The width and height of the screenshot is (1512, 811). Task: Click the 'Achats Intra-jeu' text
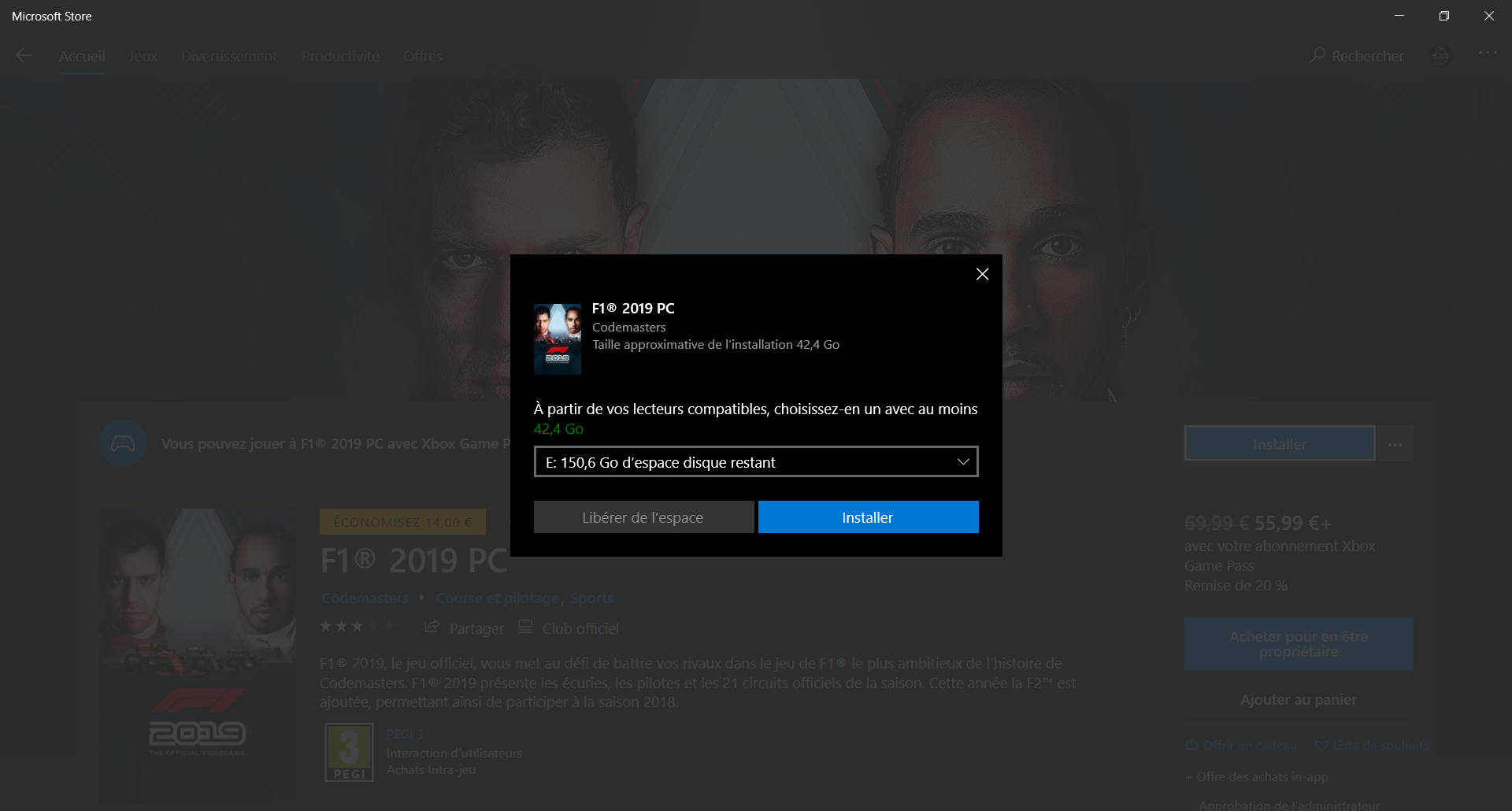[431, 769]
